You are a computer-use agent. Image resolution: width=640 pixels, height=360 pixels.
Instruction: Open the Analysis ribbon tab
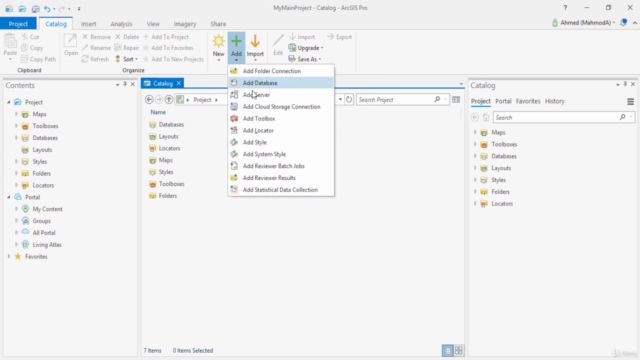[x=121, y=24]
